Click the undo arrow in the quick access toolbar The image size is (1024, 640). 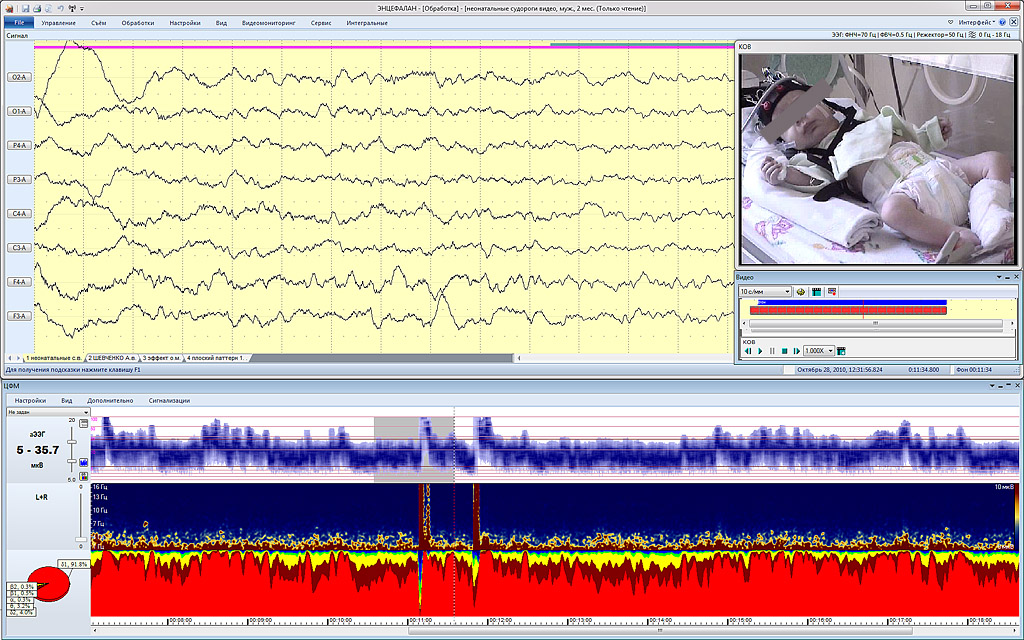[60, 7]
